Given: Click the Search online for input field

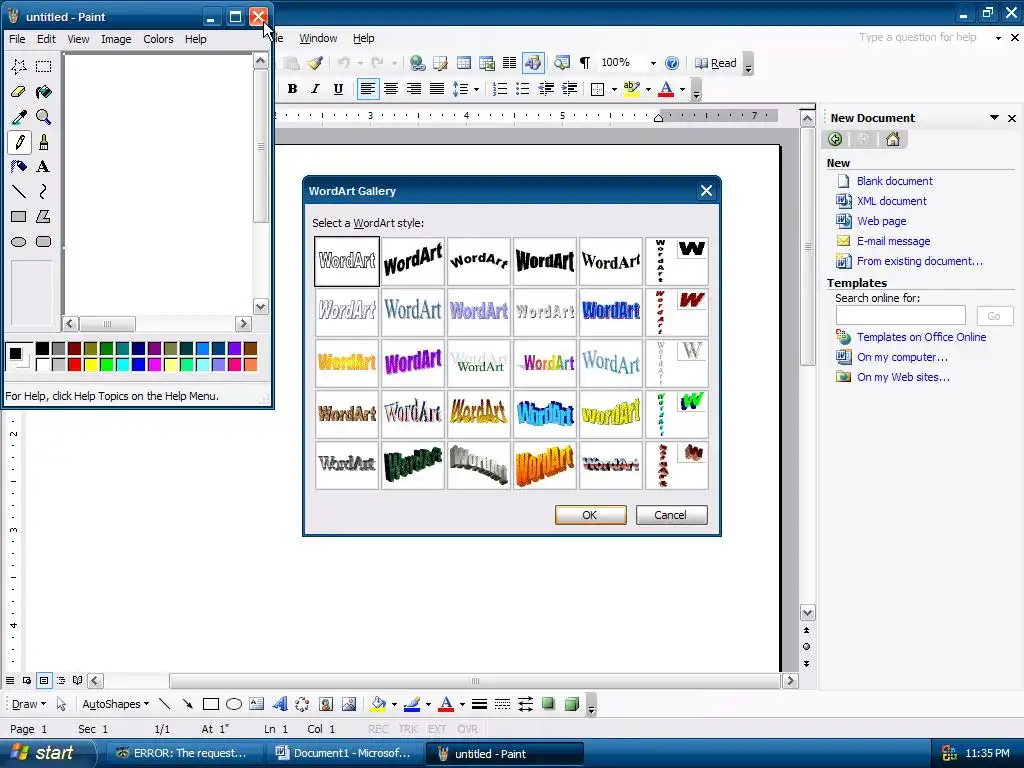Looking at the screenshot, I should (901, 315).
